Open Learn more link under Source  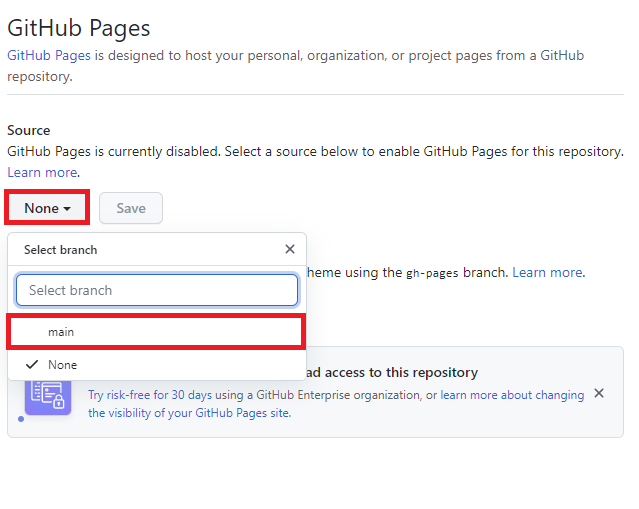coord(42,172)
